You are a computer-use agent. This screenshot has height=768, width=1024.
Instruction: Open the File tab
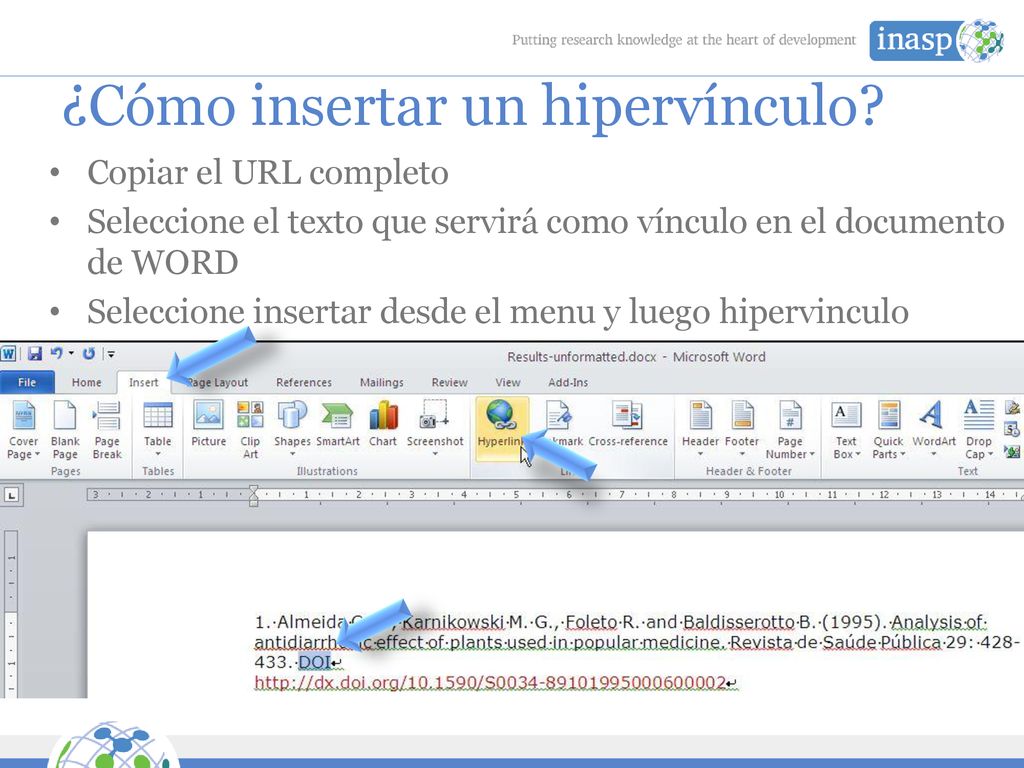click(27, 382)
